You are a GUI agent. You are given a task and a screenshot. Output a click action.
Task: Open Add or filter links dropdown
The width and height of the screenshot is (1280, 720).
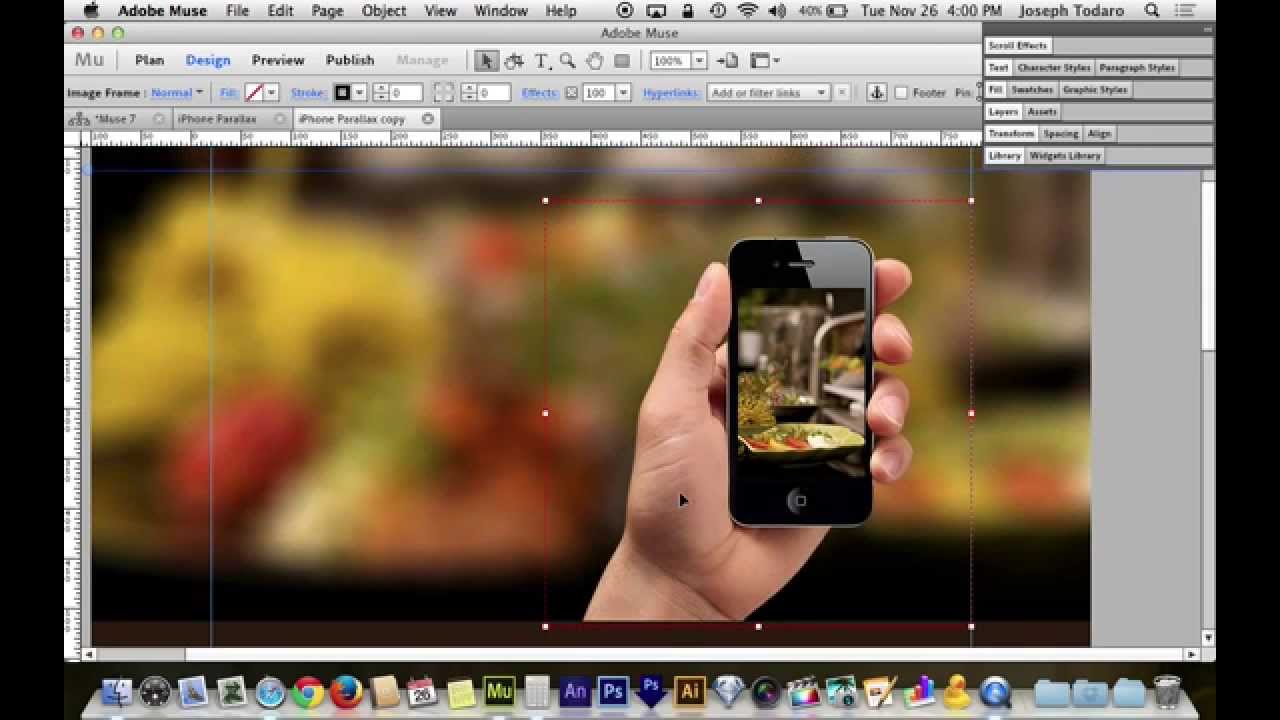(768, 93)
